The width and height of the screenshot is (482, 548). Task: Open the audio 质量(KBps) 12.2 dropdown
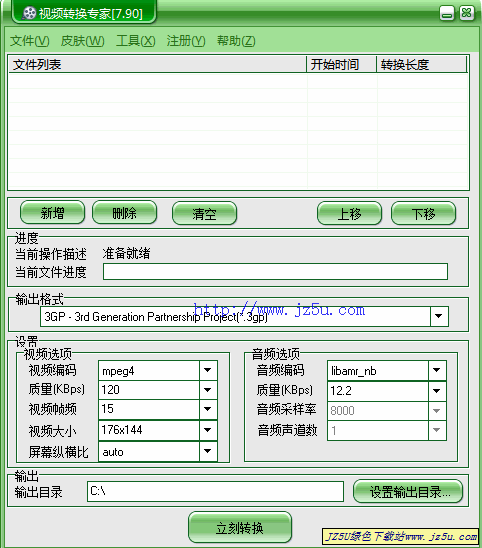click(437, 391)
